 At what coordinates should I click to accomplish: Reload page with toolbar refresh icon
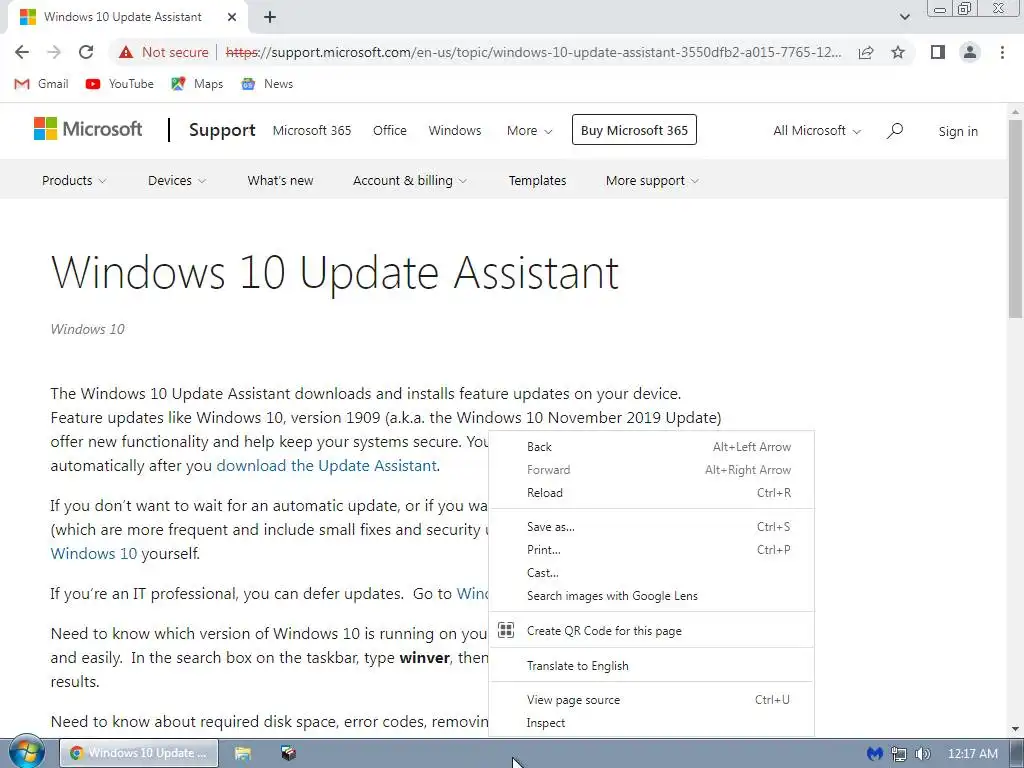86,52
